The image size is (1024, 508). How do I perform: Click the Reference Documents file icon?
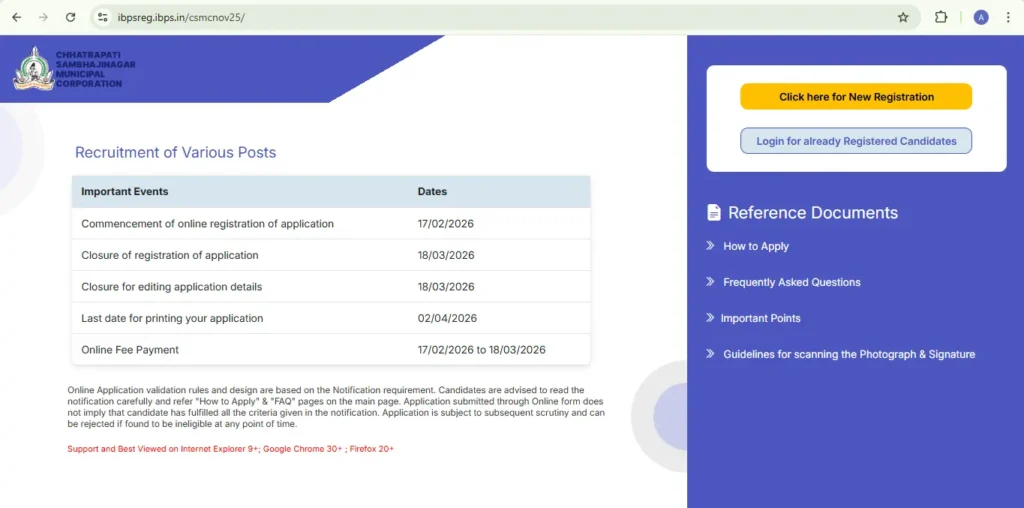click(x=713, y=212)
